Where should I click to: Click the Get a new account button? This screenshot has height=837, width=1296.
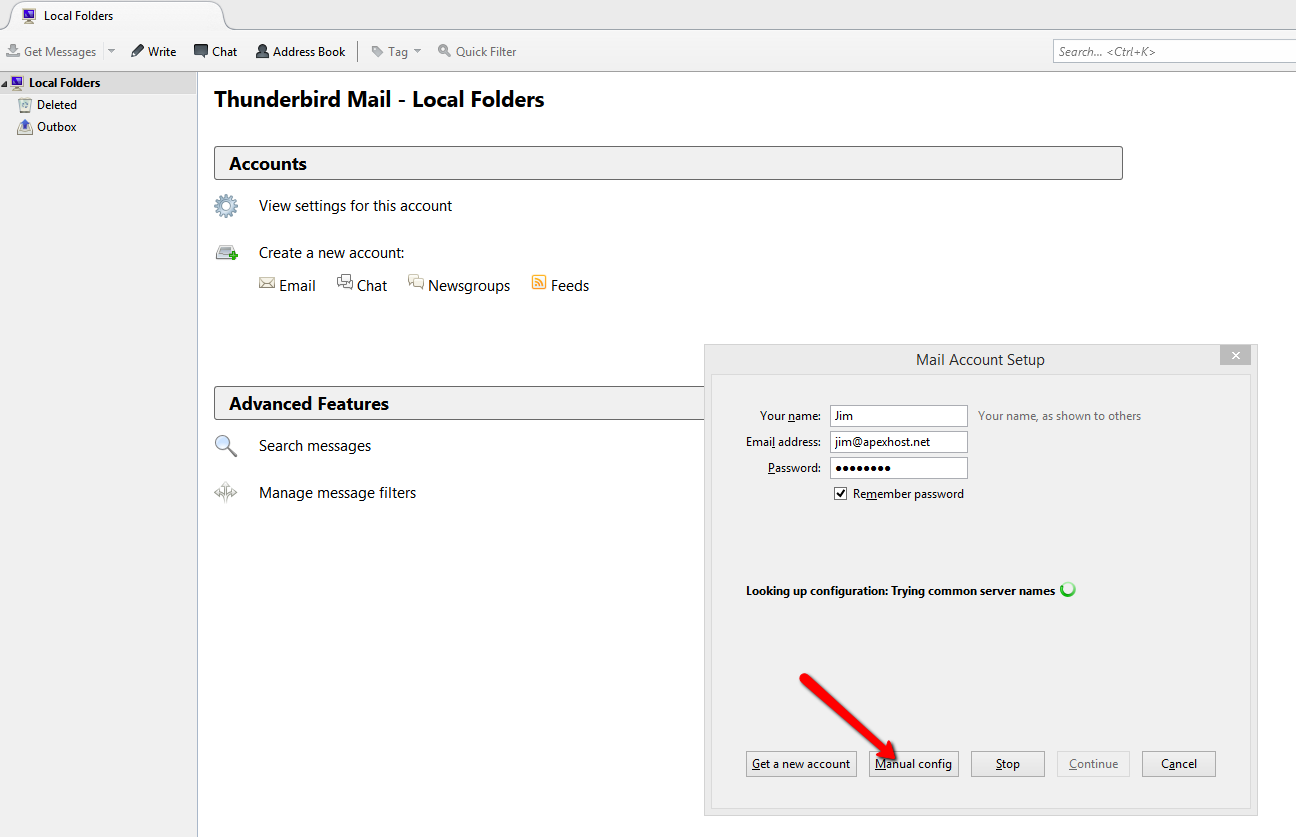click(x=801, y=764)
